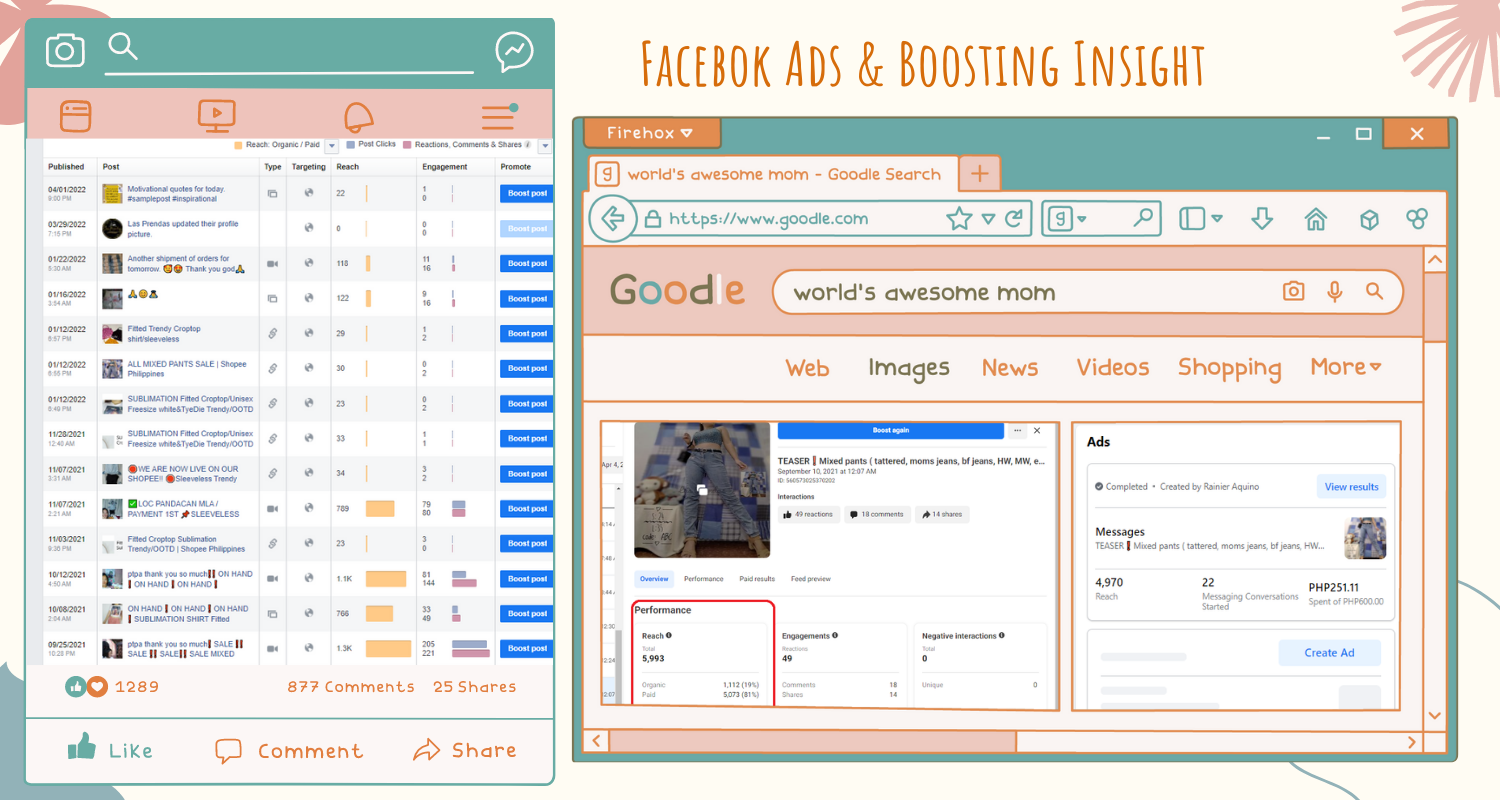
Task: Open the address bar history dropdown arrow
Action: coord(988,219)
